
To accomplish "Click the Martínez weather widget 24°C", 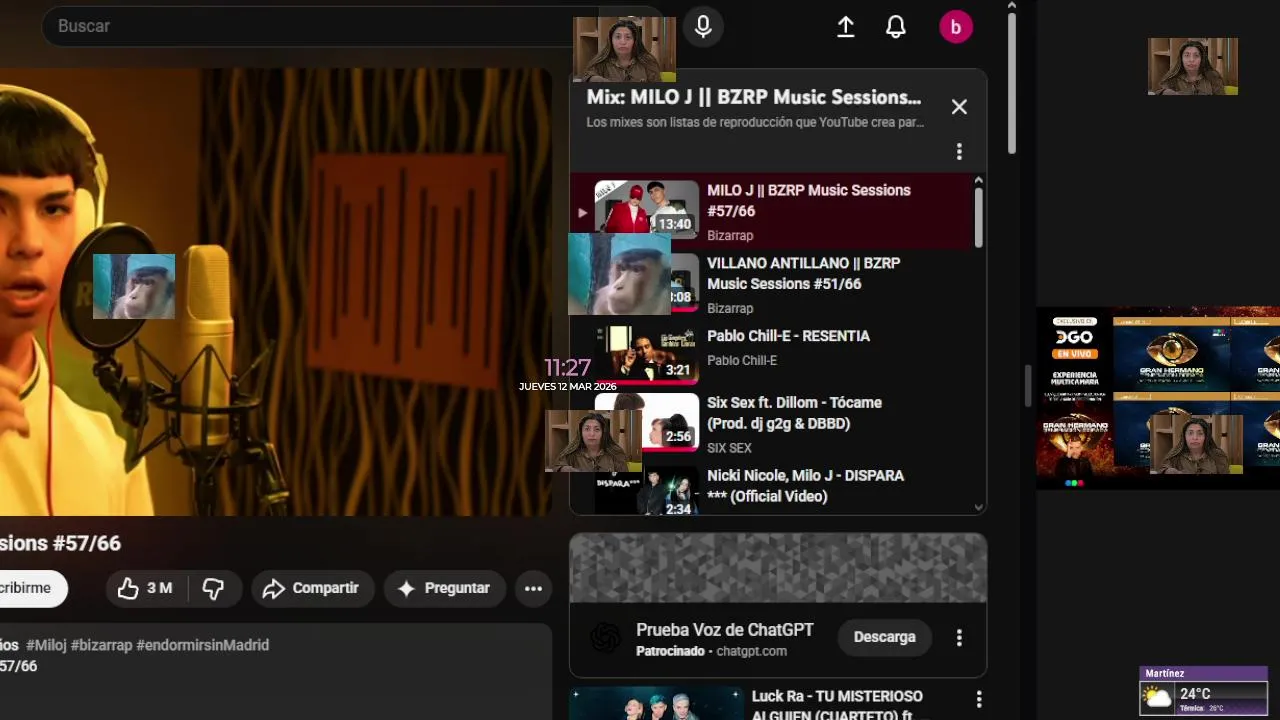I will coord(1204,691).
